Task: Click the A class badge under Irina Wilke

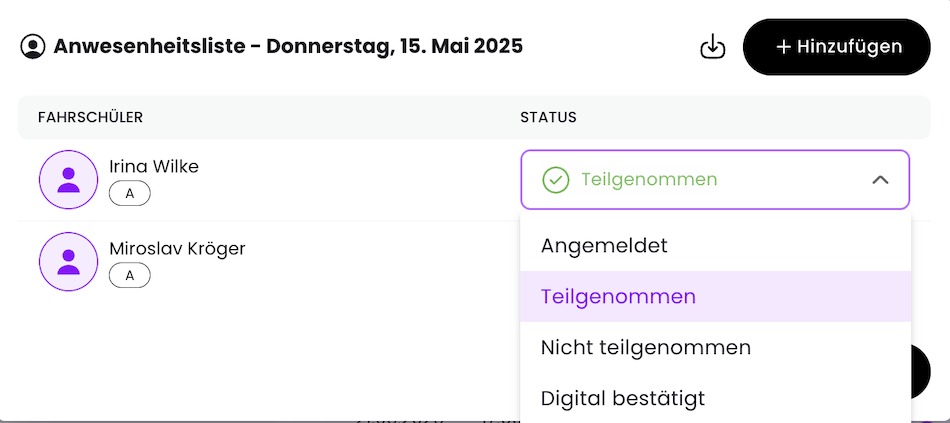Action: pyautogui.click(x=130, y=194)
